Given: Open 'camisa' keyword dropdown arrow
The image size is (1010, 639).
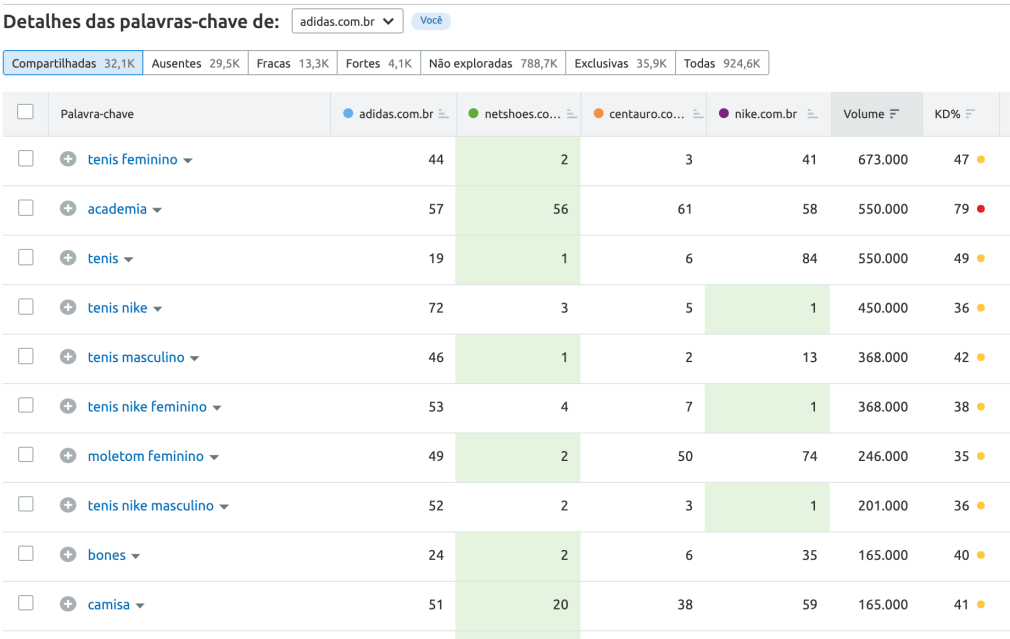Looking at the screenshot, I should tap(140, 606).
